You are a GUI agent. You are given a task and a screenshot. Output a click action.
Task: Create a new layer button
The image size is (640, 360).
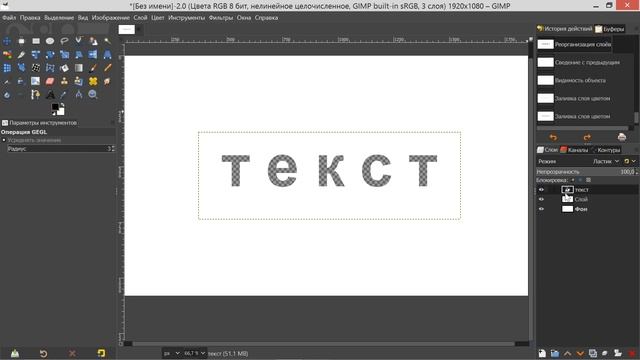(542, 353)
